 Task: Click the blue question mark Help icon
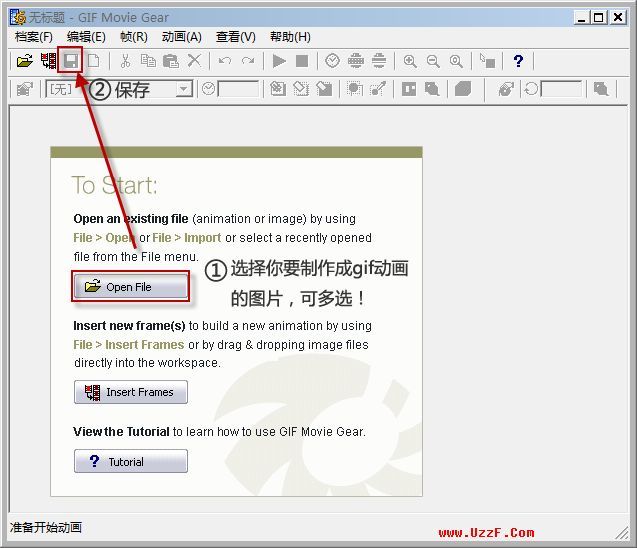[x=518, y=61]
